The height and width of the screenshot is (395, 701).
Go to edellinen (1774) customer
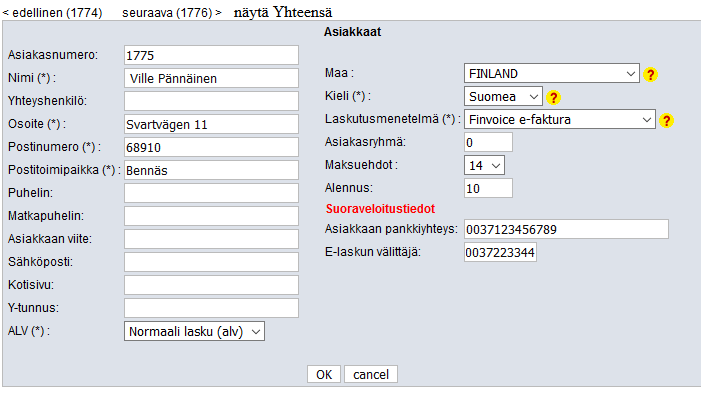[x=52, y=13]
